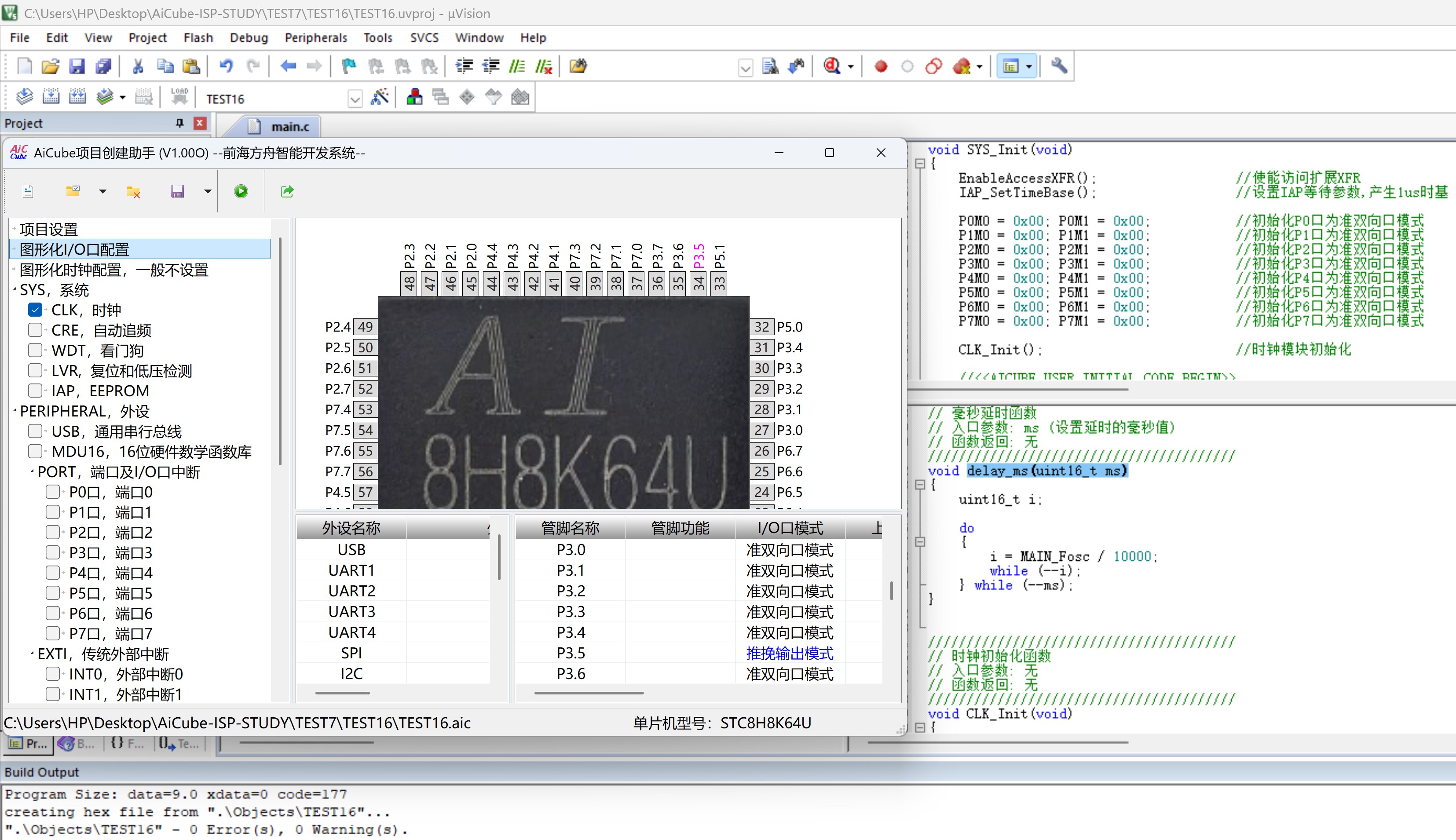Collapse the SYS_Init function fold marker
1456x840 pixels.
click(x=920, y=164)
